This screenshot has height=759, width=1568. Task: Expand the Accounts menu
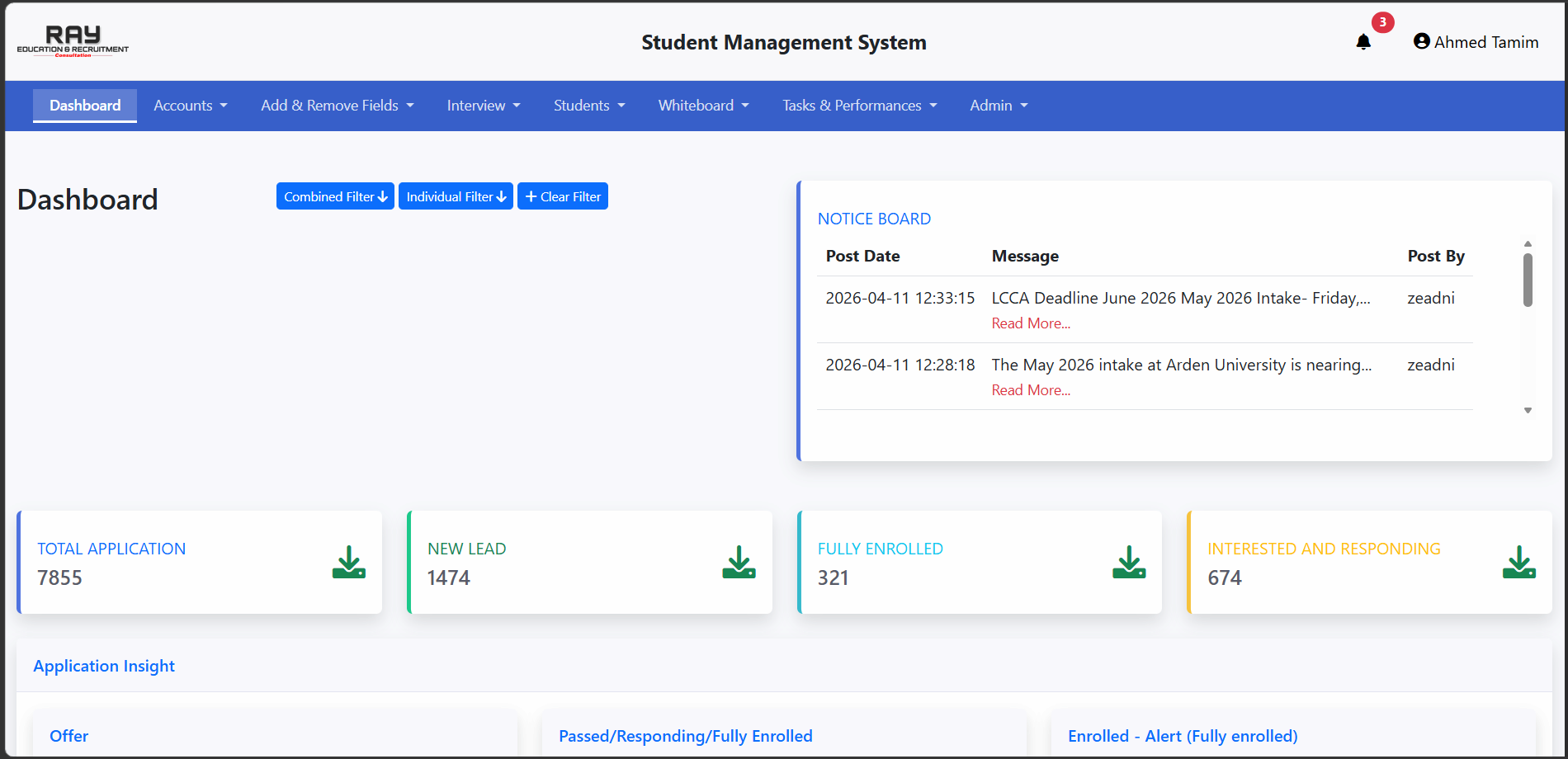[191, 106]
